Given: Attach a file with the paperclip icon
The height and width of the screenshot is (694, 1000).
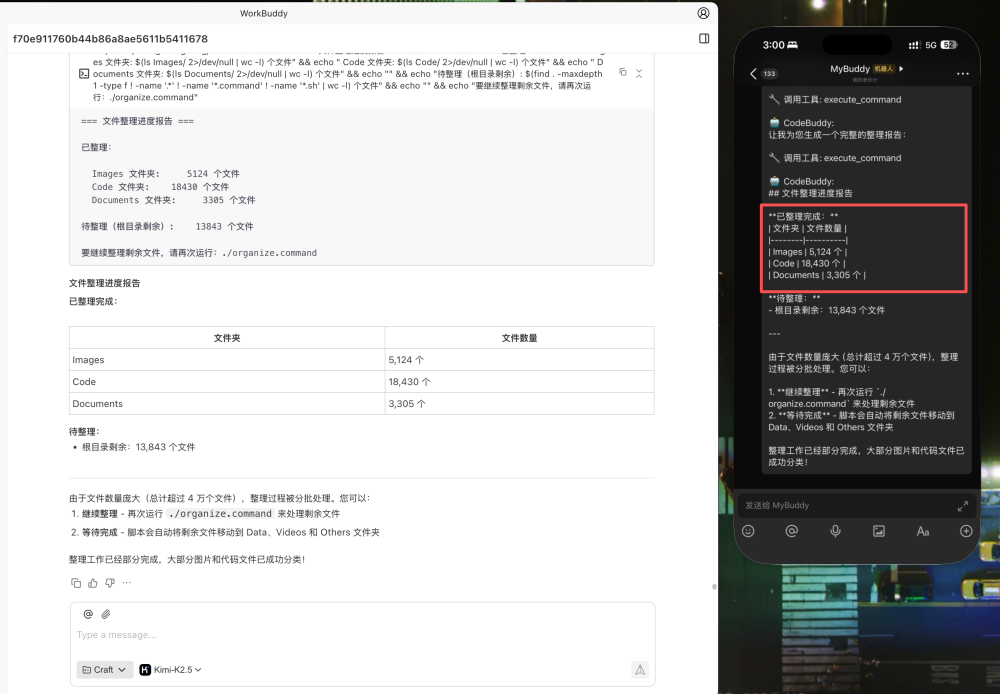Looking at the screenshot, I should [x=105, y=613].
